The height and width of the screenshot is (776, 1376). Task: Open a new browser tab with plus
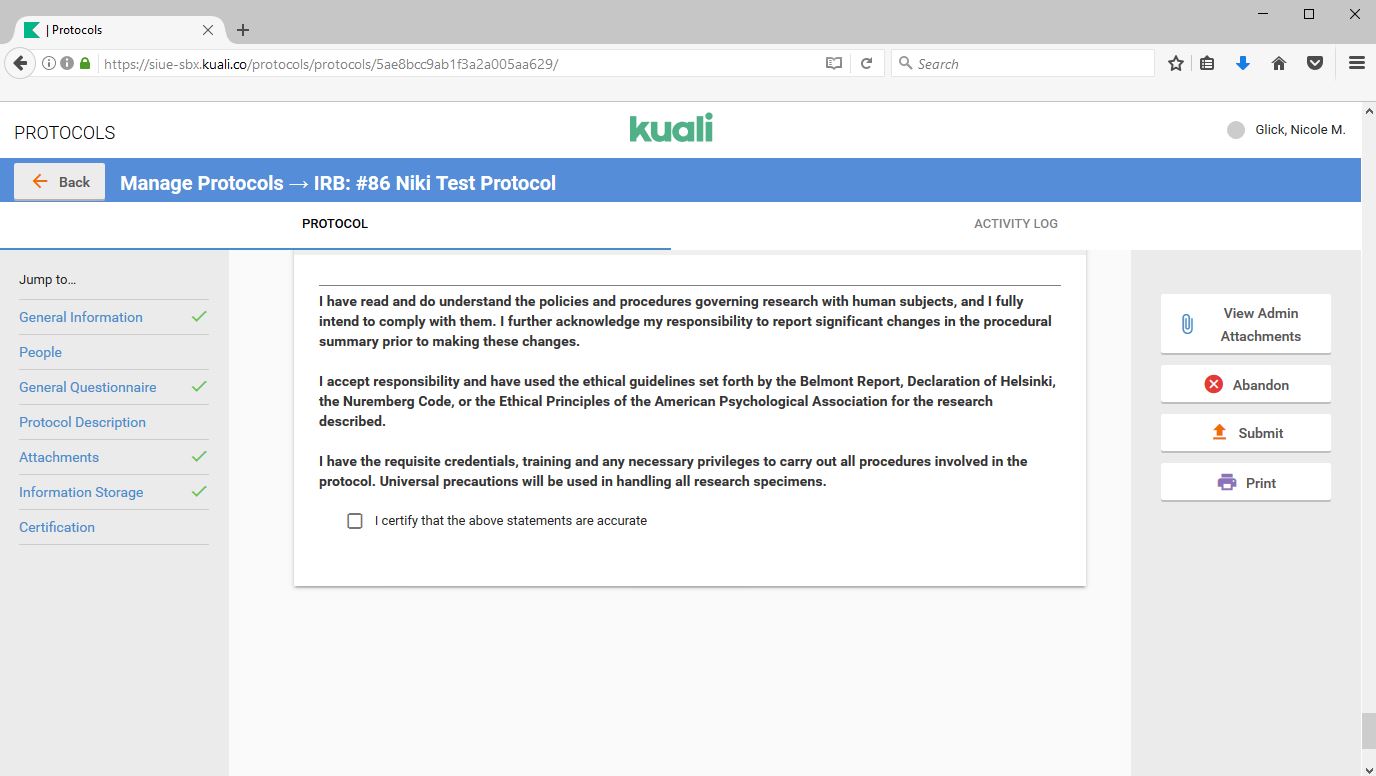[243, 30]
